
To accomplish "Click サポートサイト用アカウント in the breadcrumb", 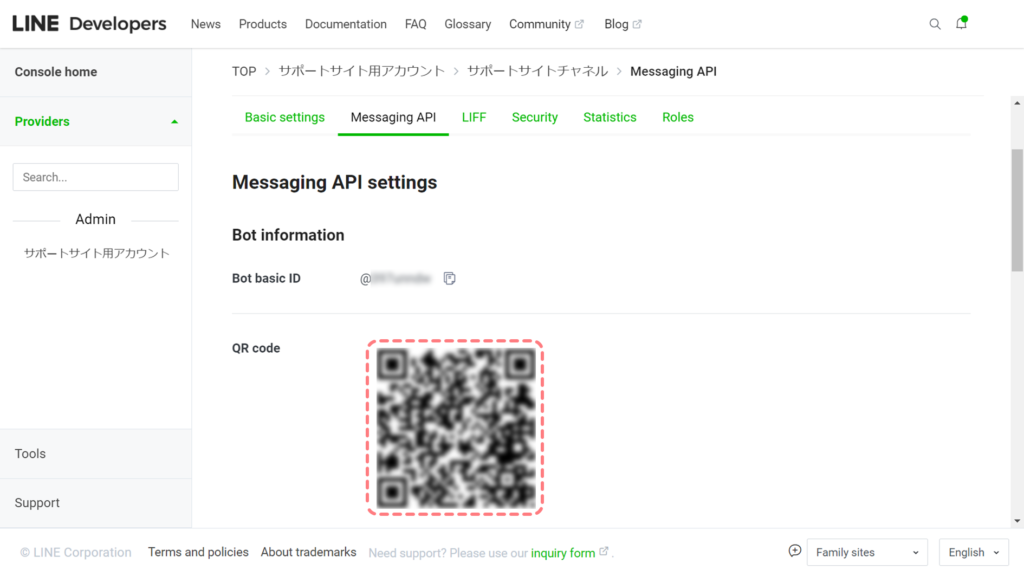I will [x=362, y=71].
